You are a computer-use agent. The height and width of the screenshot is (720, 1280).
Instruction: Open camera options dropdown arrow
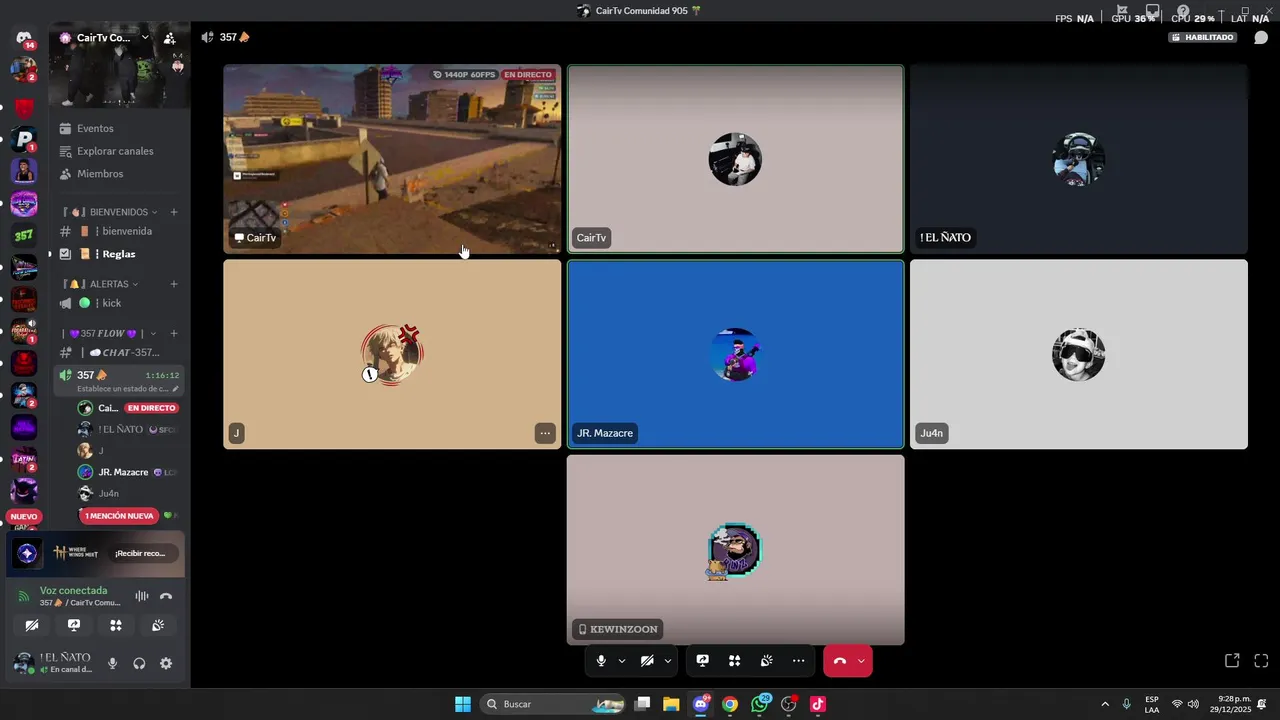[x=668, y=661]
